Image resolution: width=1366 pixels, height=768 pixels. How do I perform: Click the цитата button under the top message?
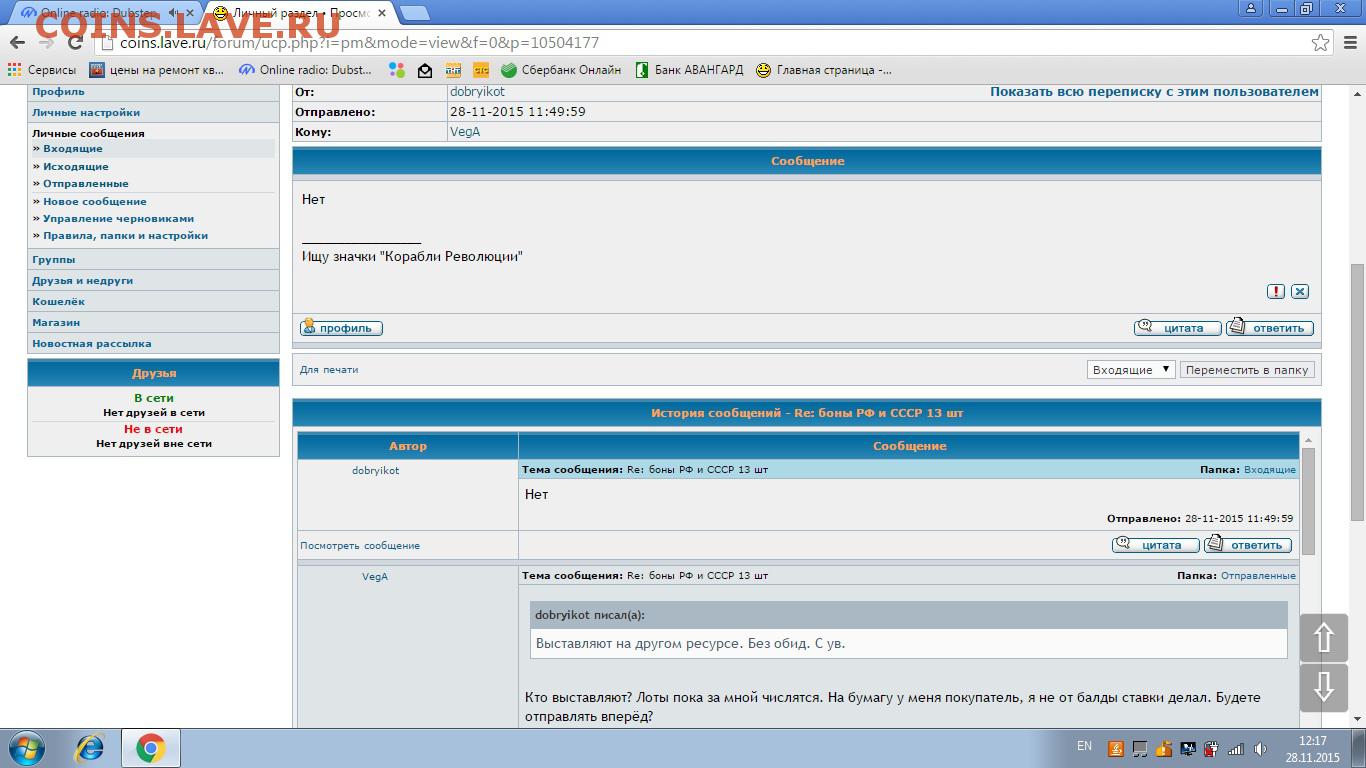click(x=1177, y=328)
